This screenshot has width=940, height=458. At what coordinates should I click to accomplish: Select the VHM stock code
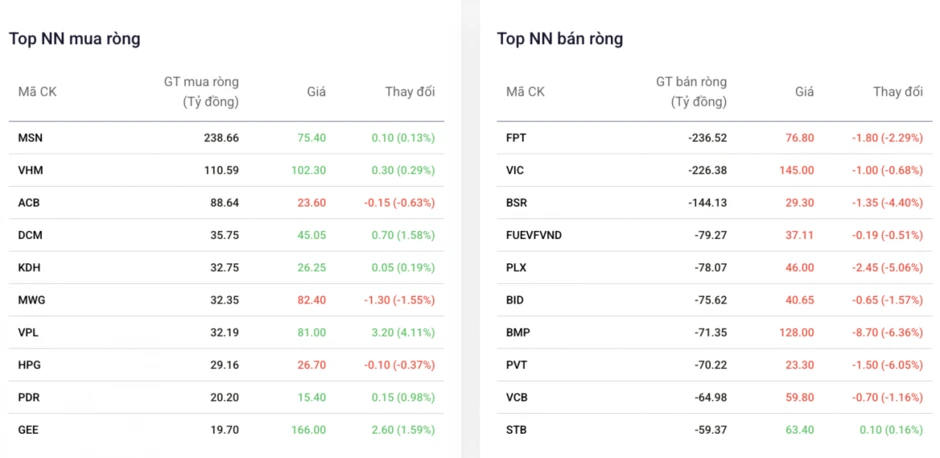coord(31,170)
